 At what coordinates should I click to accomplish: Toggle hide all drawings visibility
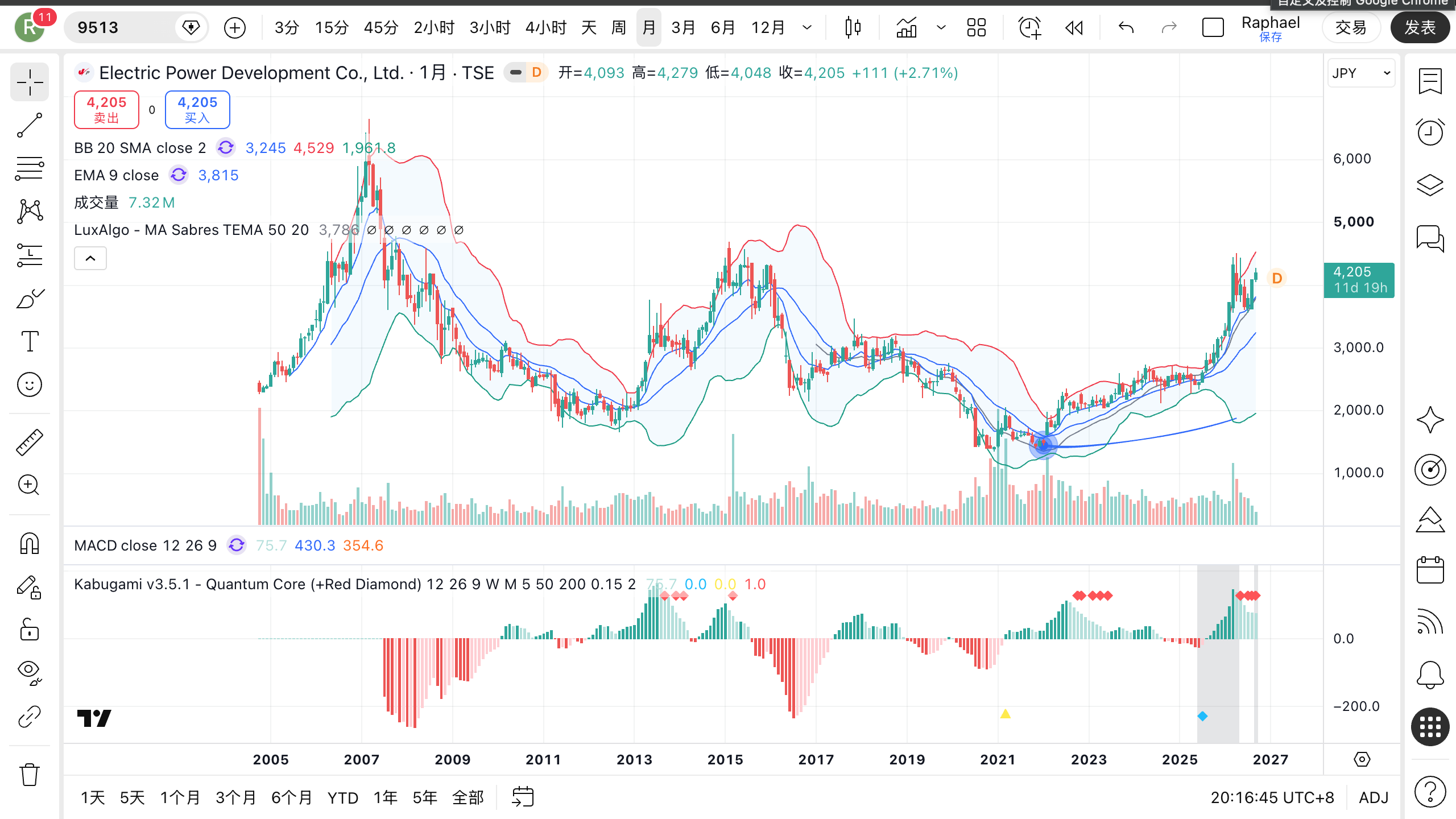coord(30,673)
